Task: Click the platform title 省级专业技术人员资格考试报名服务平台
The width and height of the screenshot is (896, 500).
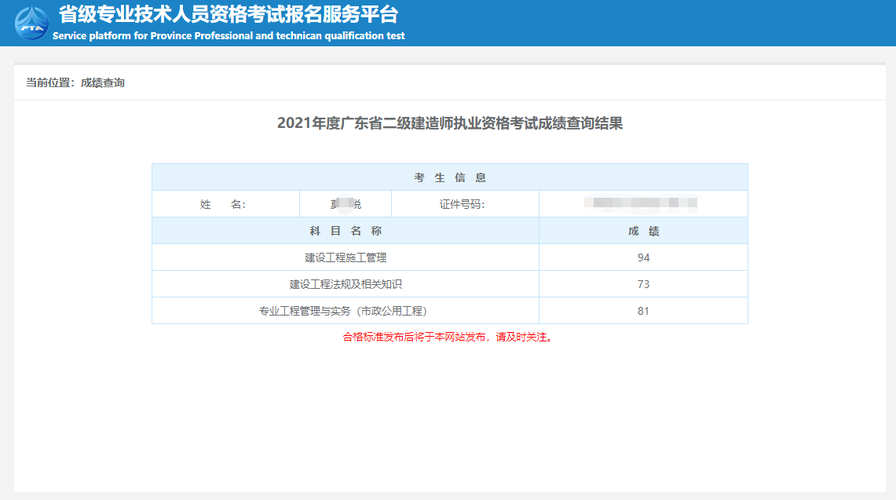Action: 229,14
